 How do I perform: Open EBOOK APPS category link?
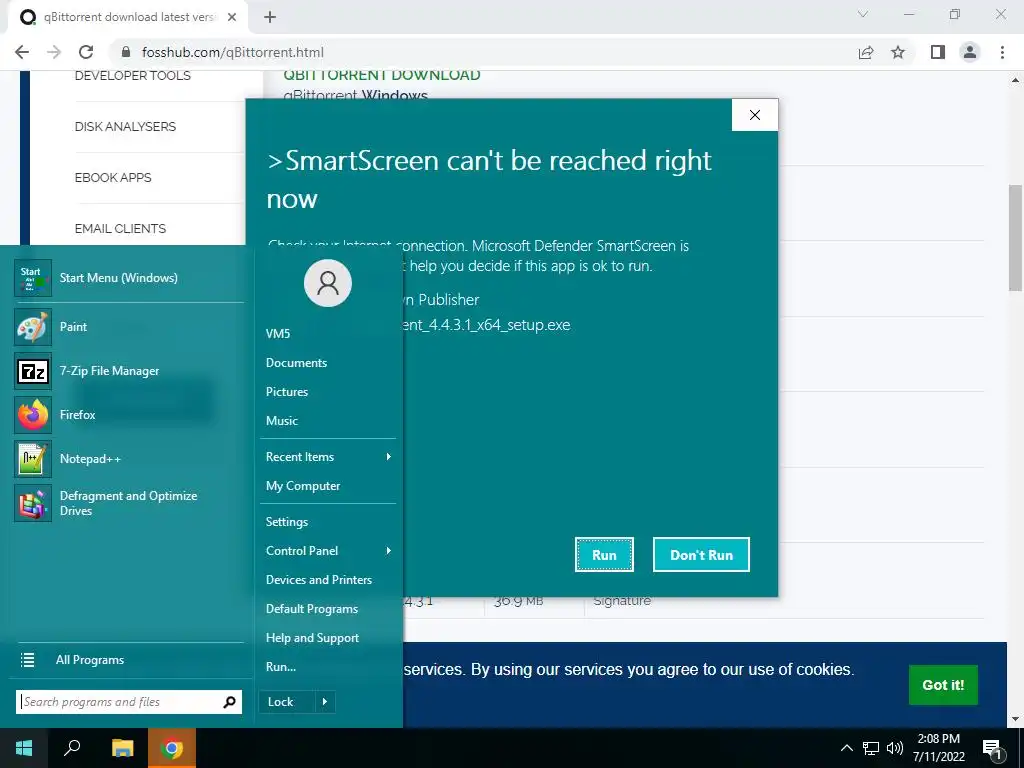coord(113,178)
